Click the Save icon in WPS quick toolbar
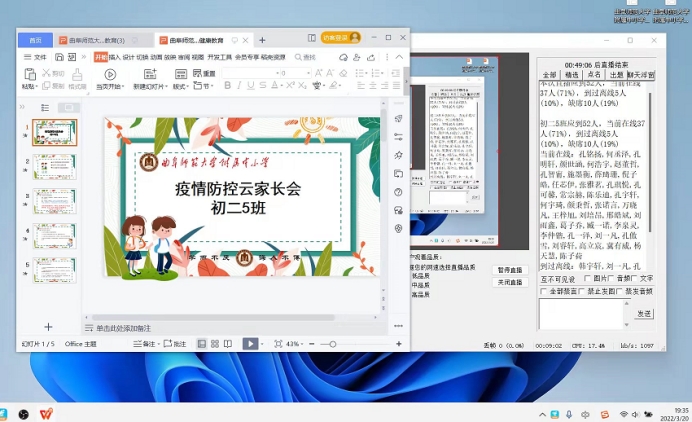Viewport: 692px width, 422px height. pos(59,57)
